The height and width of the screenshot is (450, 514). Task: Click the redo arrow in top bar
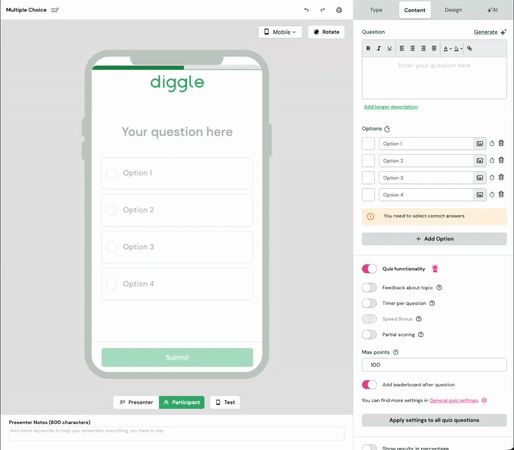tap(322, 10)
